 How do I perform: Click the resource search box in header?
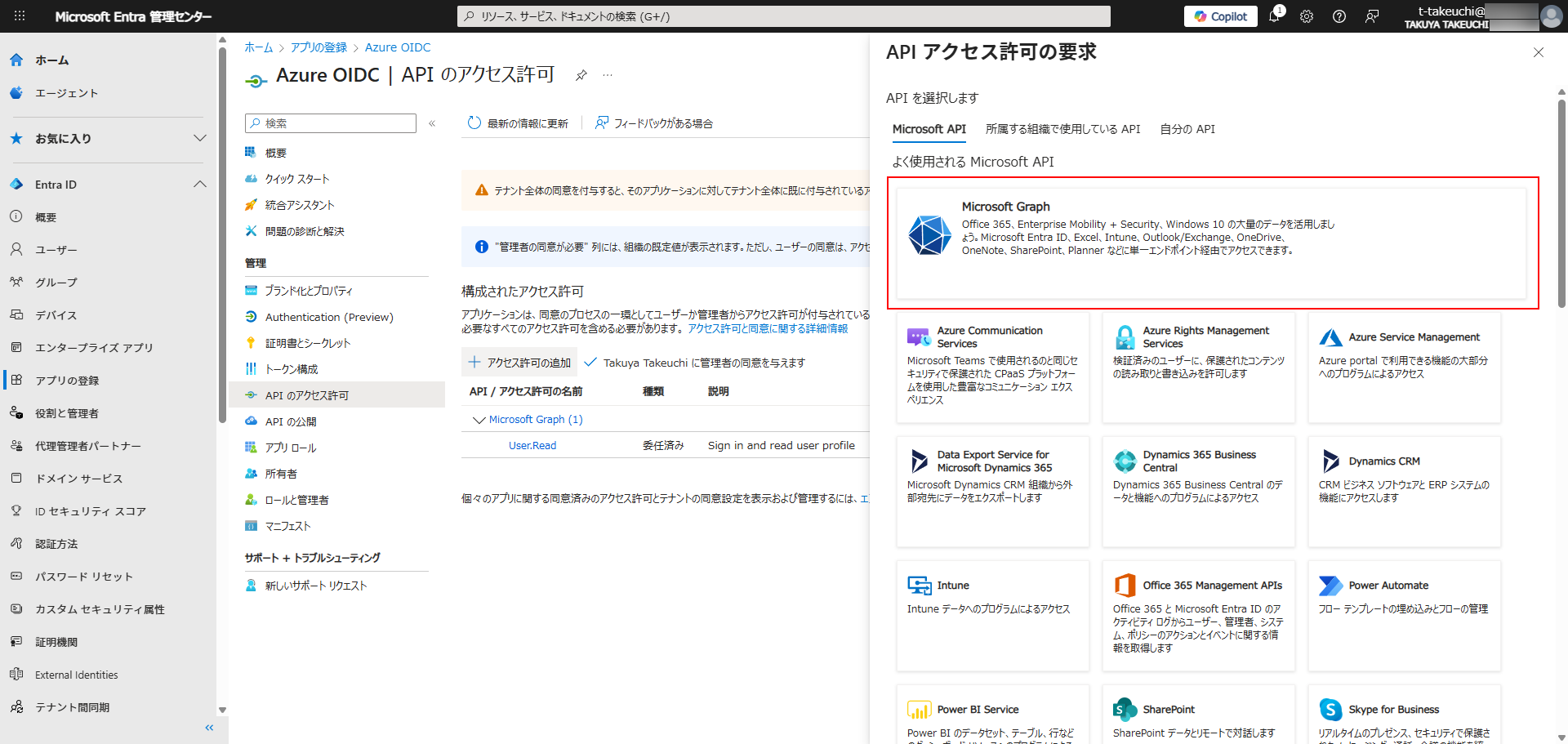(784, 16)
